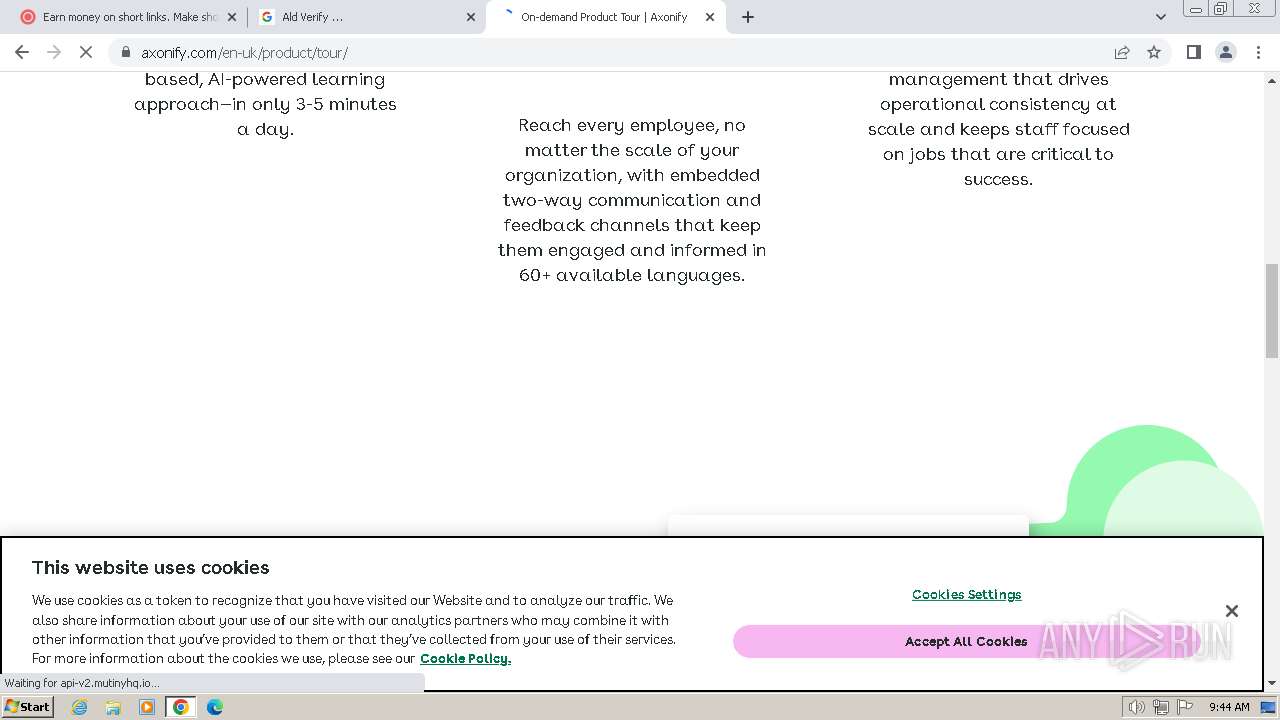
Task: Select the On-demand Product Tour Axonify tab
Action: coord(605,17)
